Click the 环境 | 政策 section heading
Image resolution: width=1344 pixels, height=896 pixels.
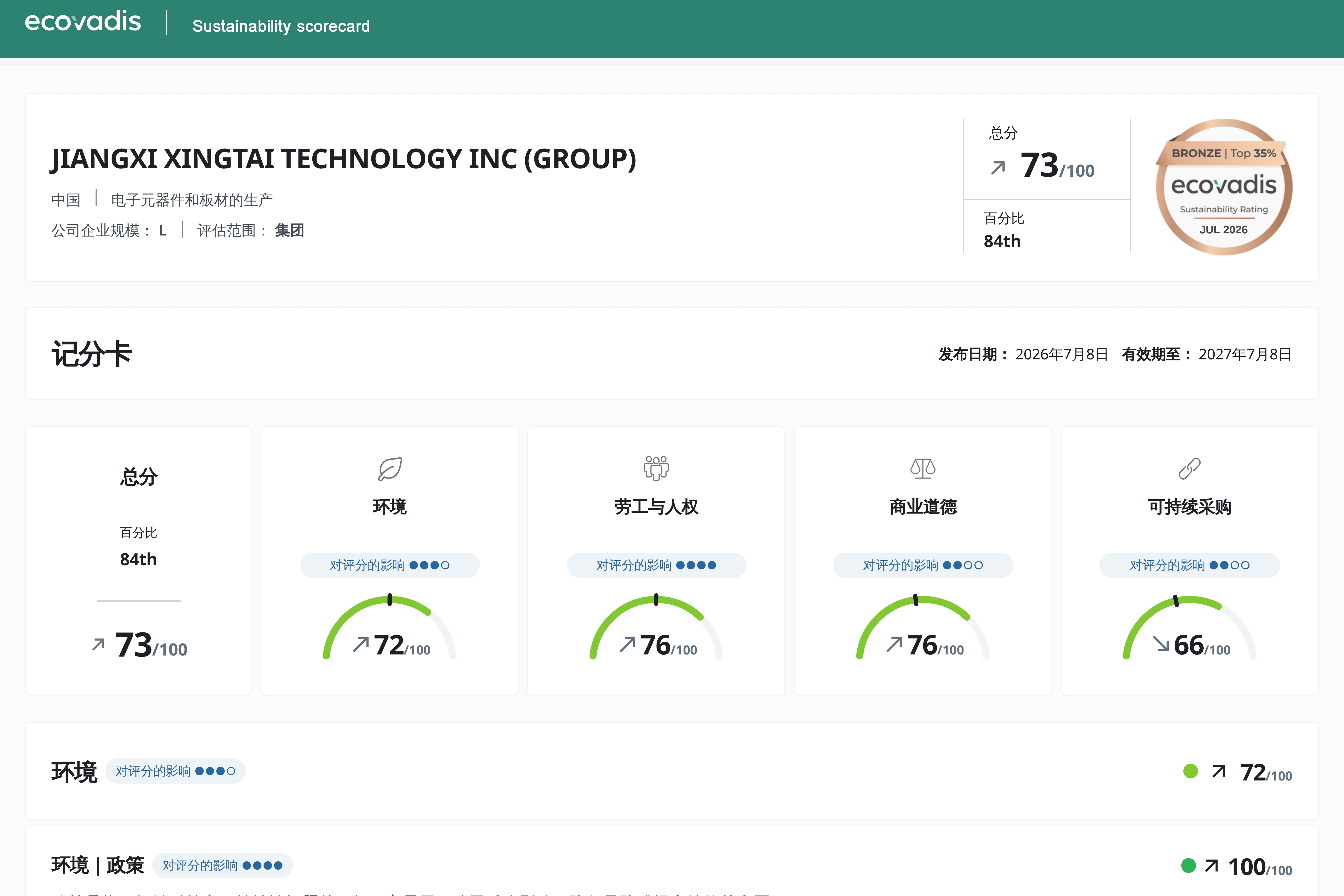[98, 866]
